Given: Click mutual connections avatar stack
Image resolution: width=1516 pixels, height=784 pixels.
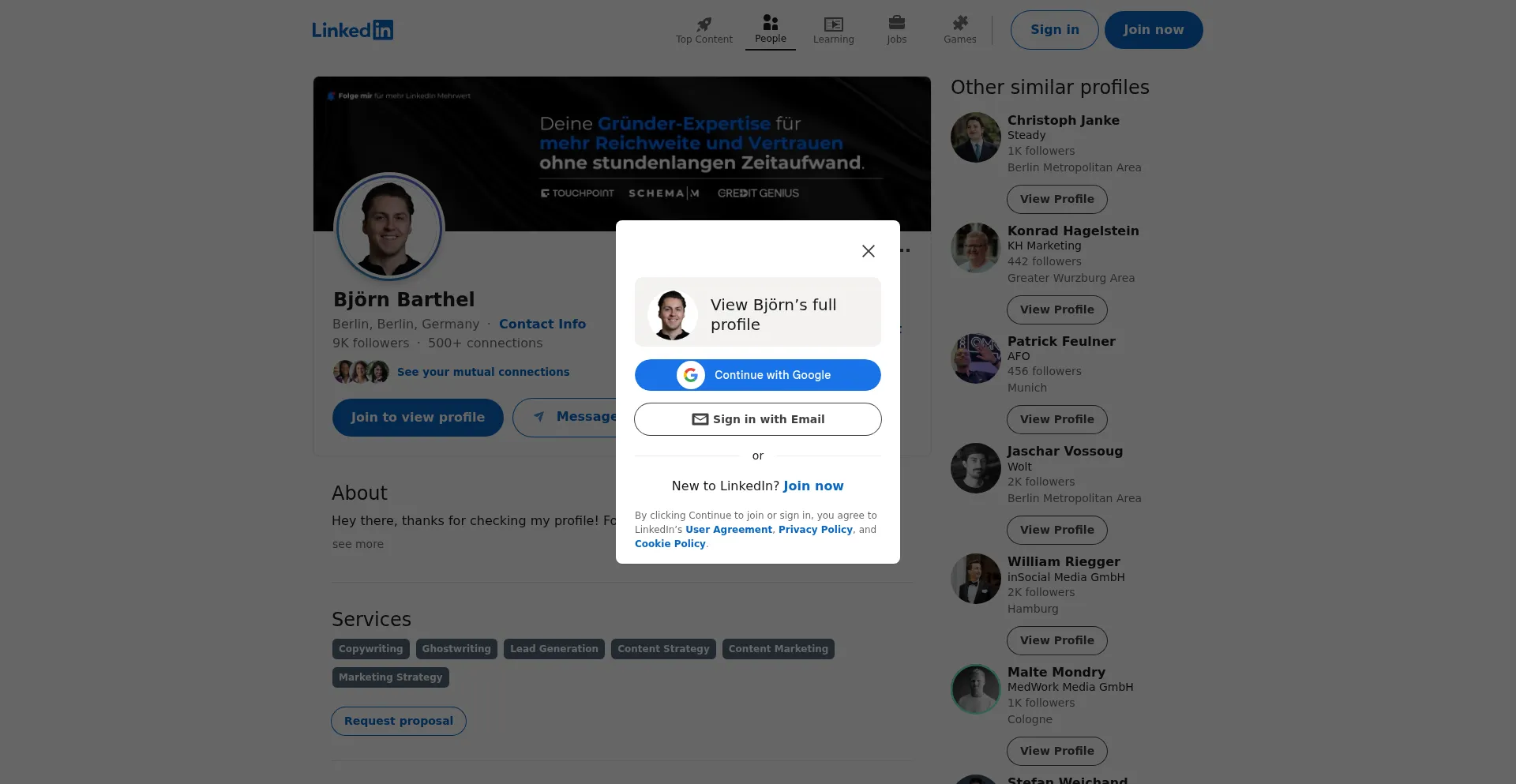Looking at the screenshot, I should coord(362,371).
